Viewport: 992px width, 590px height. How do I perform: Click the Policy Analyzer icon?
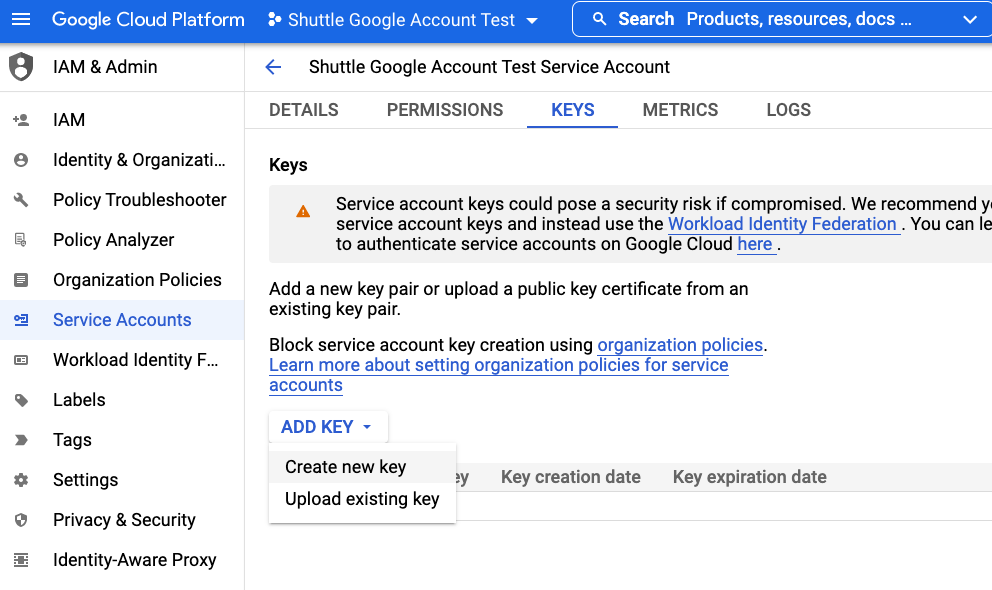coord(21,240)
